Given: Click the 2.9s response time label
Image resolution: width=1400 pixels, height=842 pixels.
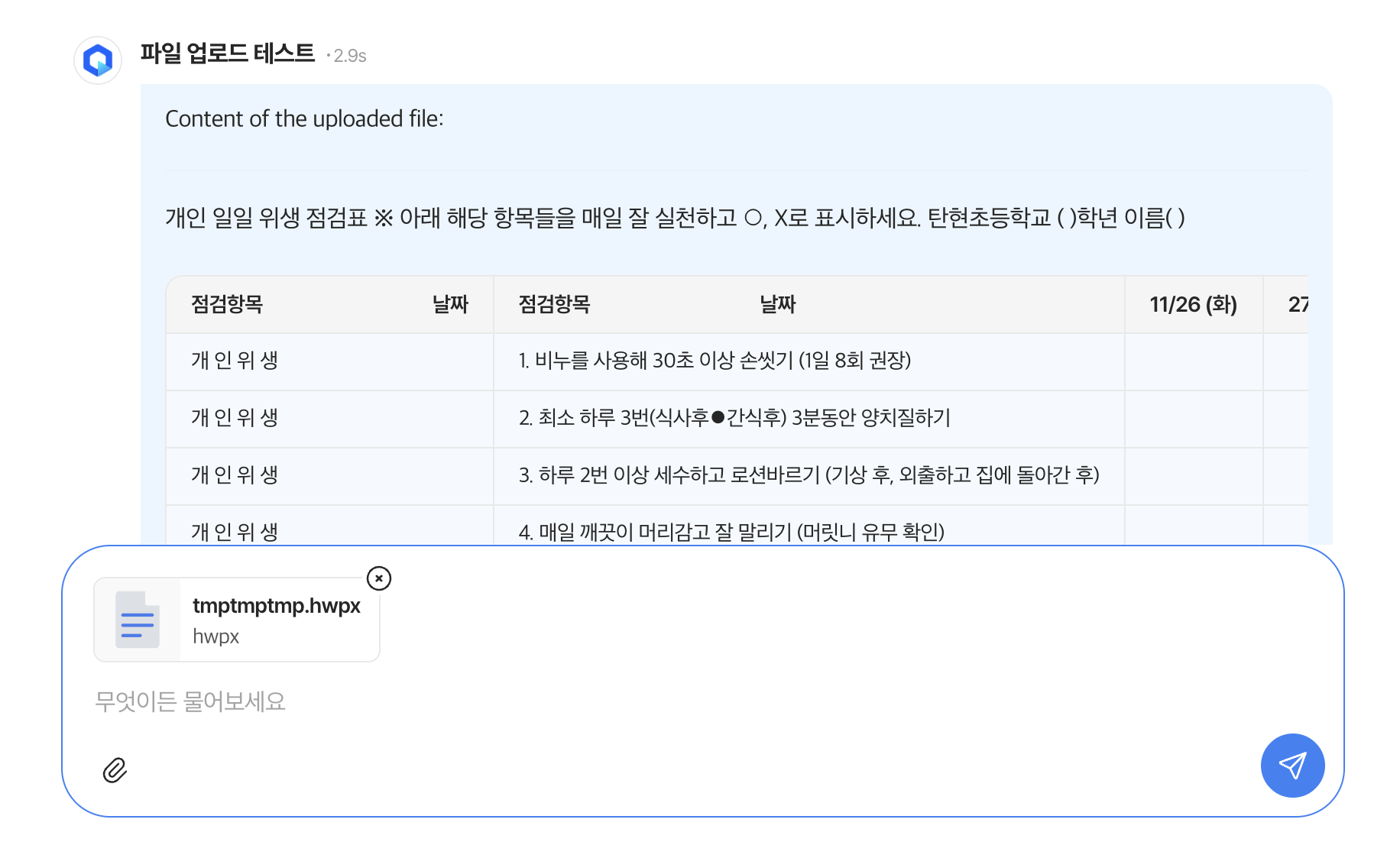Looking at the screenshot, I should point(349,56).
